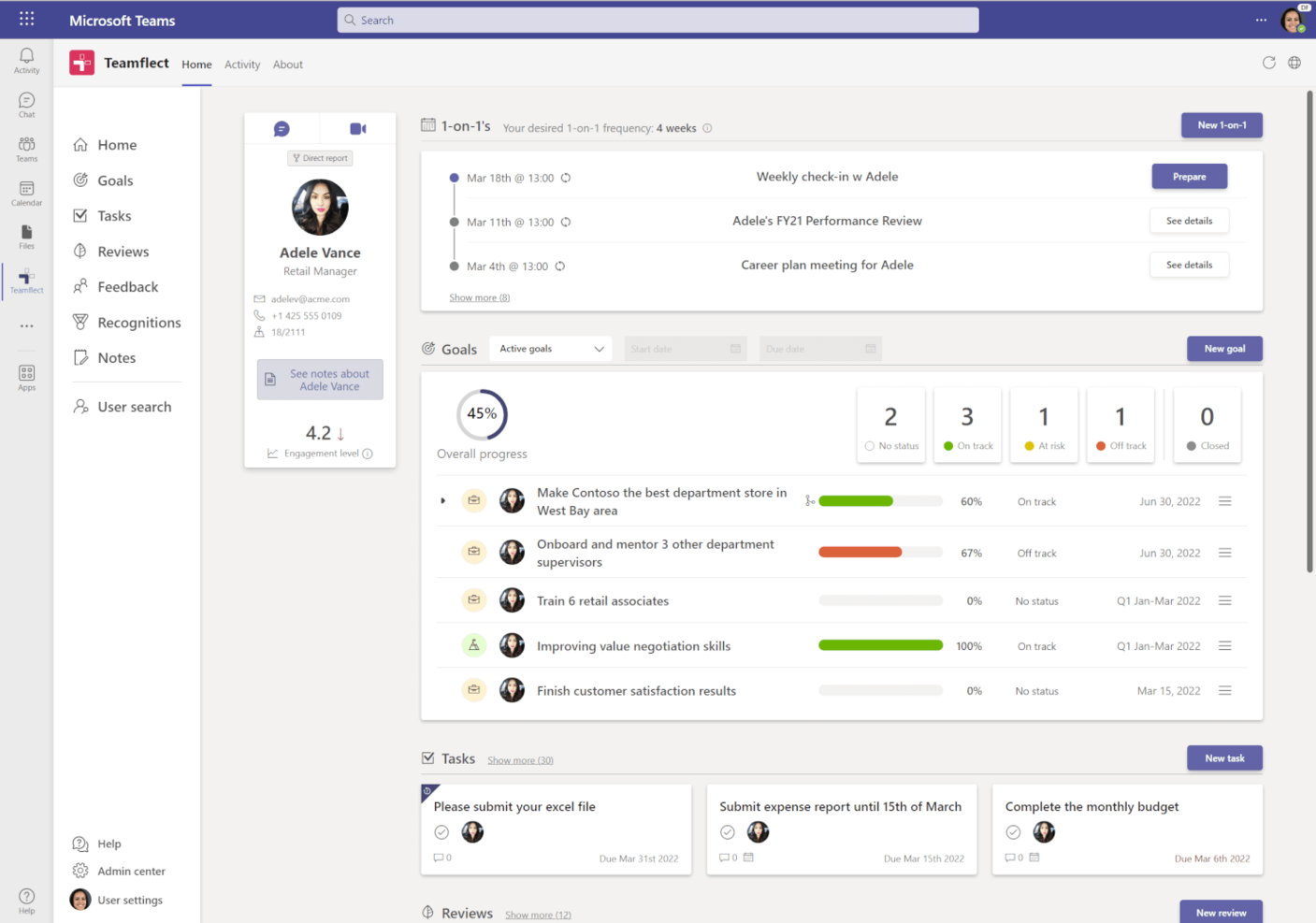This screenshot has width=1316, height=923.
Task: Click the 60% progress bar of Make Contoso goal
Action: 880,501
